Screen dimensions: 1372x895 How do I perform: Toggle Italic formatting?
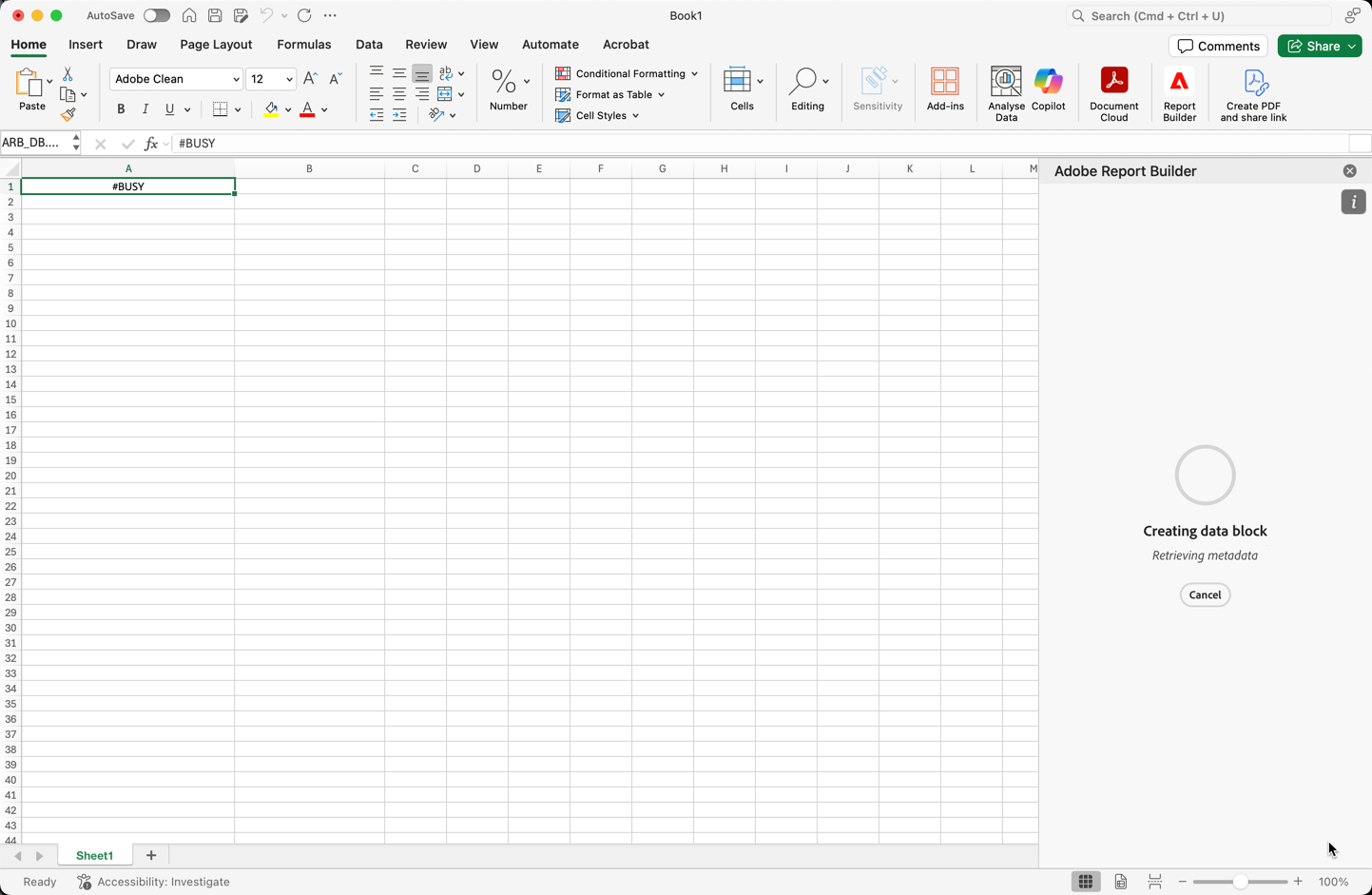point(145,109)
